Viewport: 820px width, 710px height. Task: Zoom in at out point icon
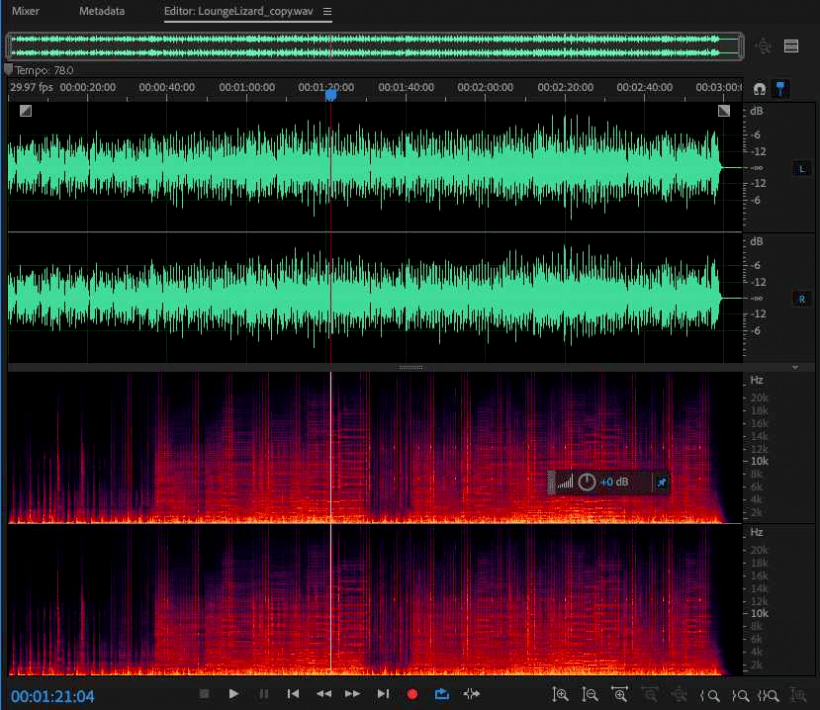point(739,695)
